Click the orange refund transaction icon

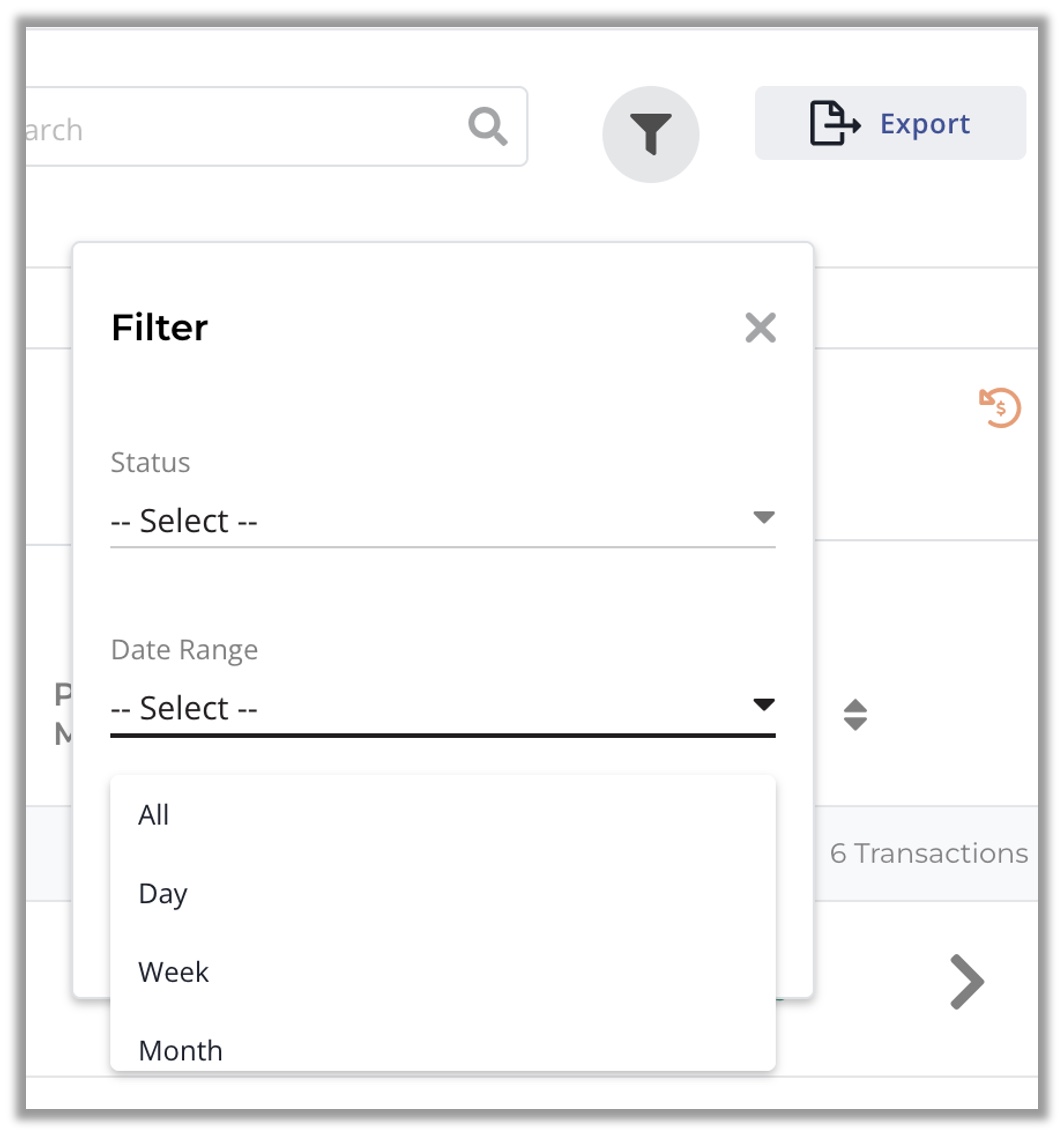pos(999,407)
